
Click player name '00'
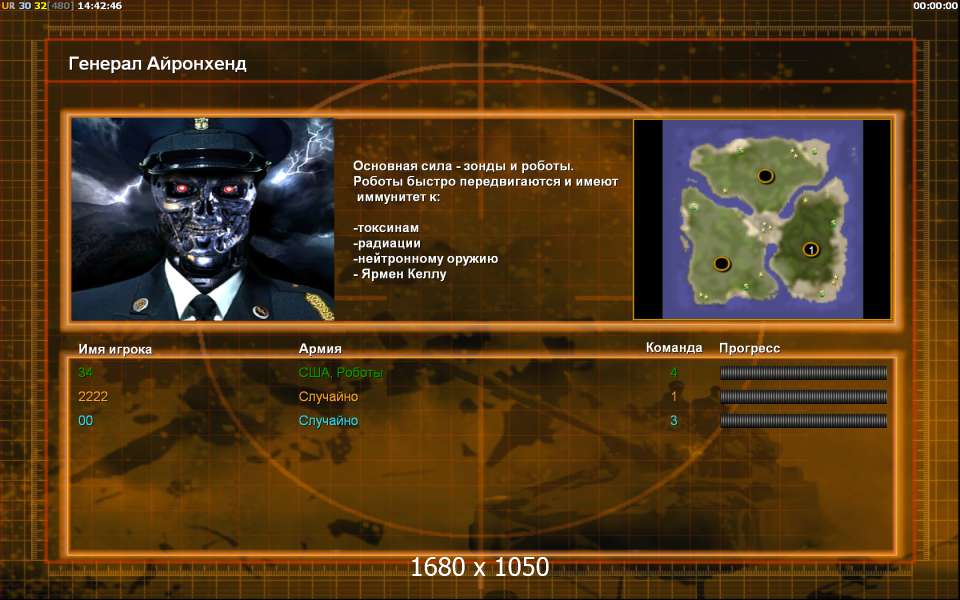[86, 420]
